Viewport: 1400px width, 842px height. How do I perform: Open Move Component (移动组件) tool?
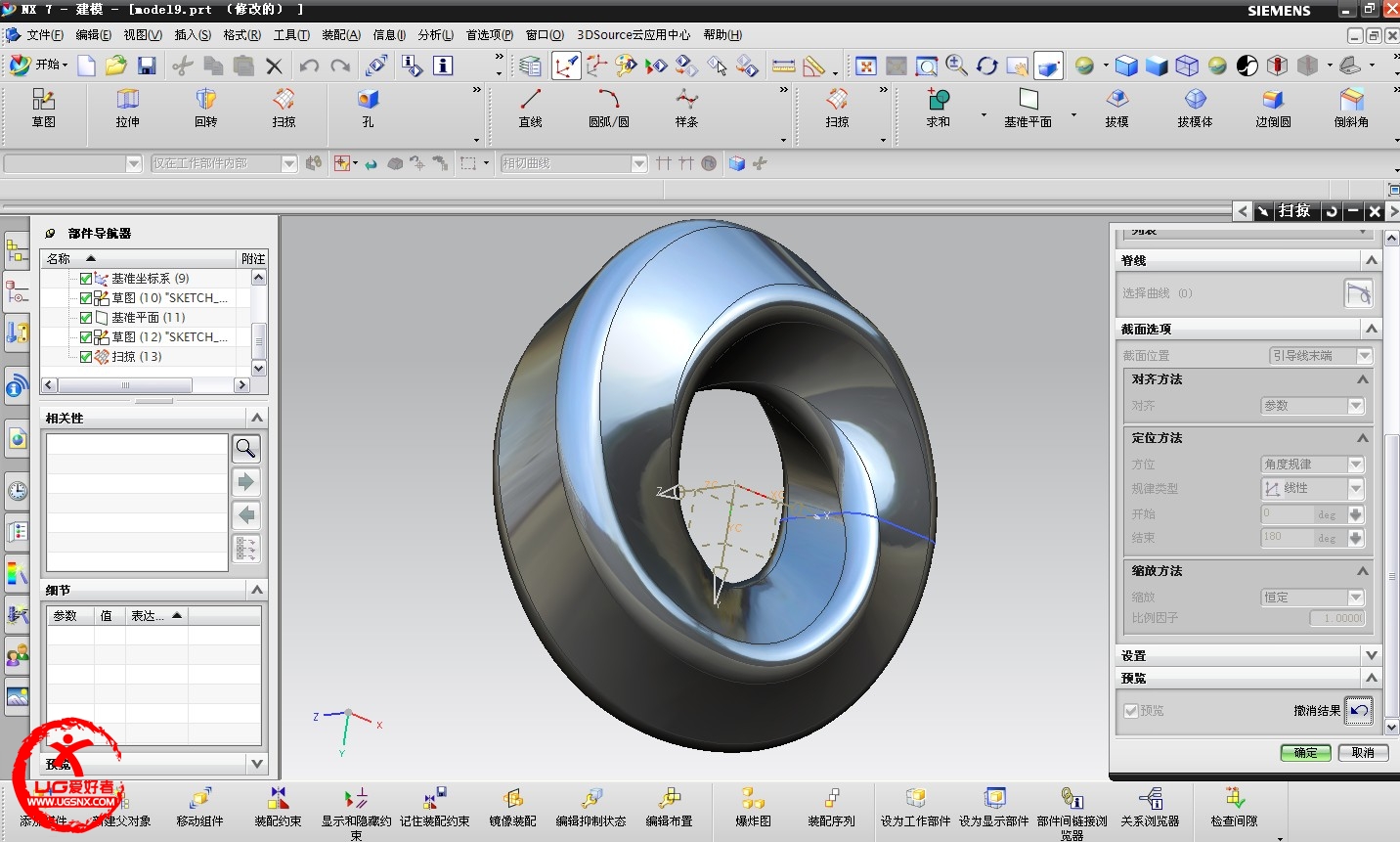click(x=199, y=808)
